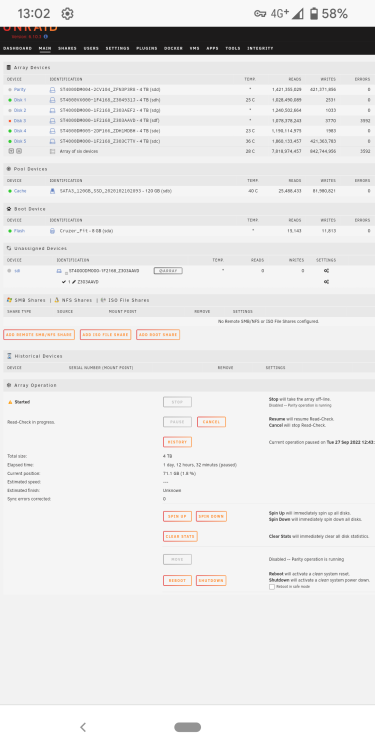Open Android settings gear in status bar
The width and height of the screenshot is (375, 750).
pyautogui.click(x=67, y=14)
